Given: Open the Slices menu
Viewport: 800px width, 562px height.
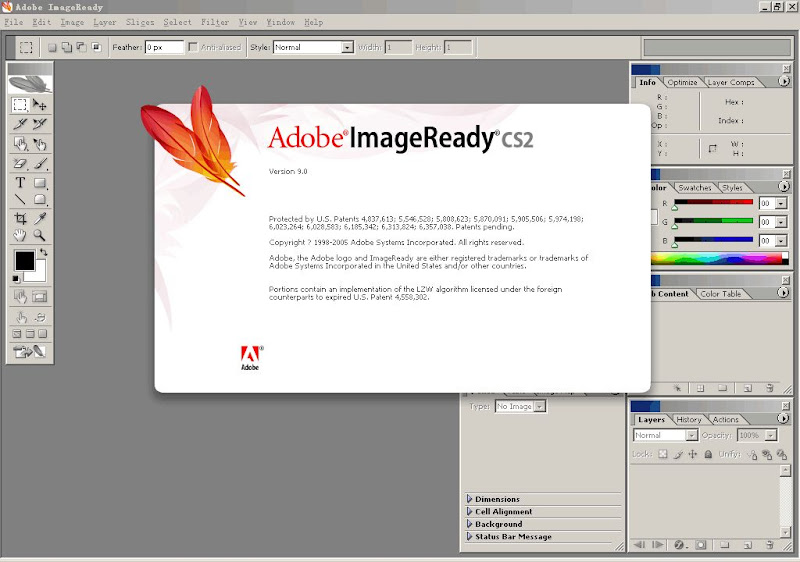Looking at the screenshot, I should pos(140,22).
